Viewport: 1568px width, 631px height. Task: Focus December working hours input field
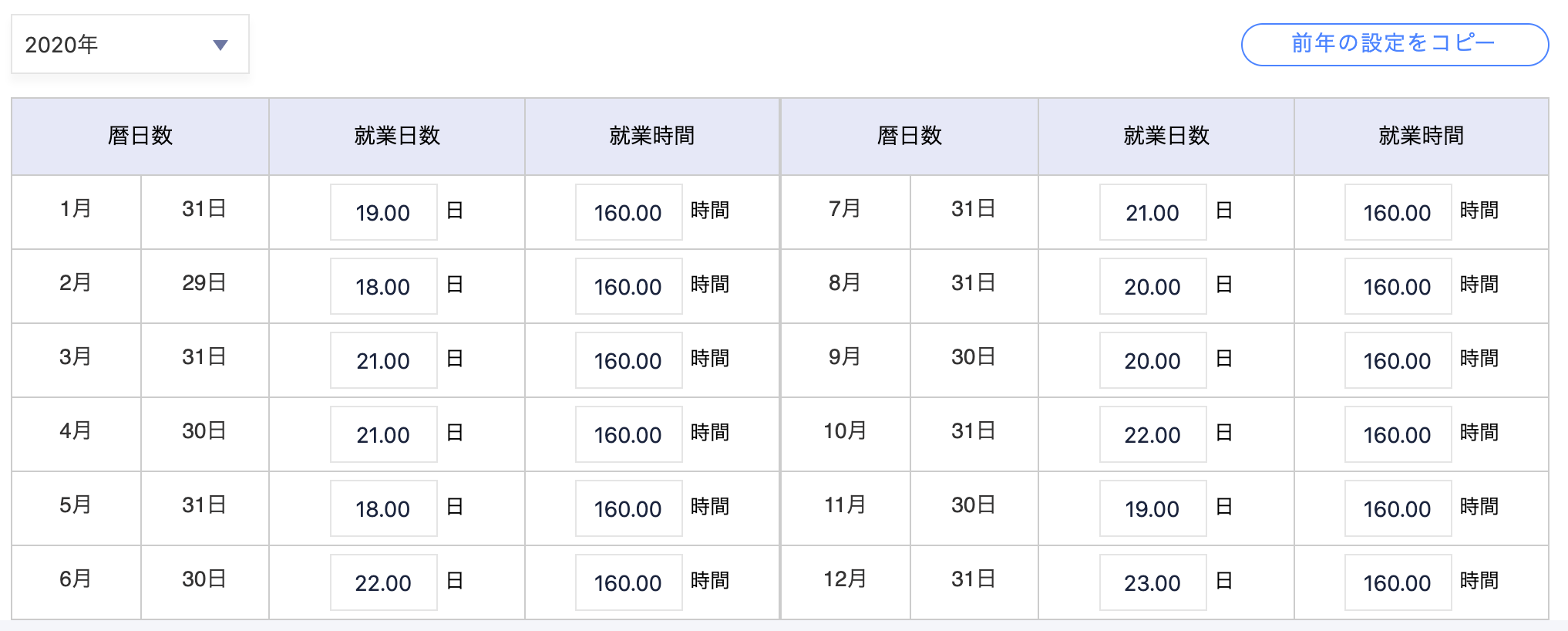[1398, 582]
